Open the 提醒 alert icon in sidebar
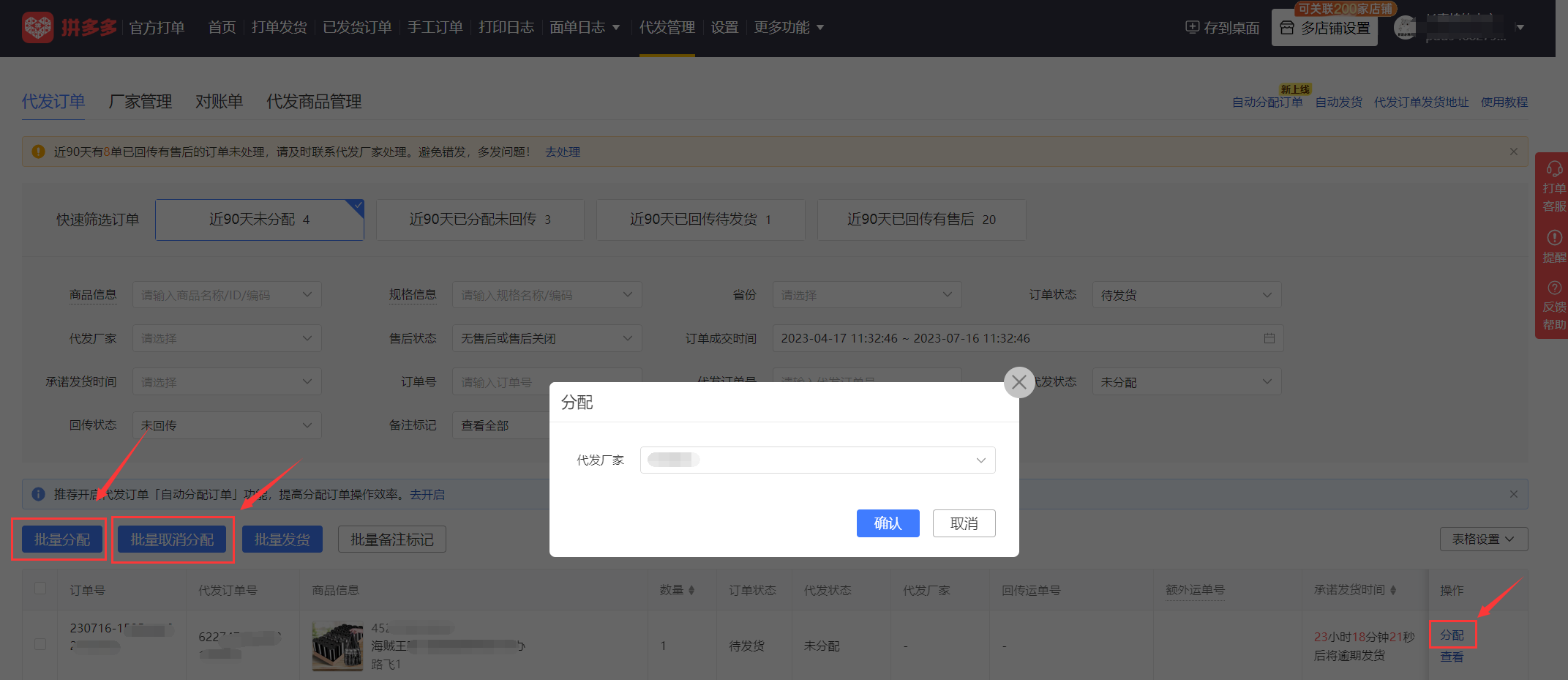Viewport: 1568px width, 680px height. (x=1554, y=238)
